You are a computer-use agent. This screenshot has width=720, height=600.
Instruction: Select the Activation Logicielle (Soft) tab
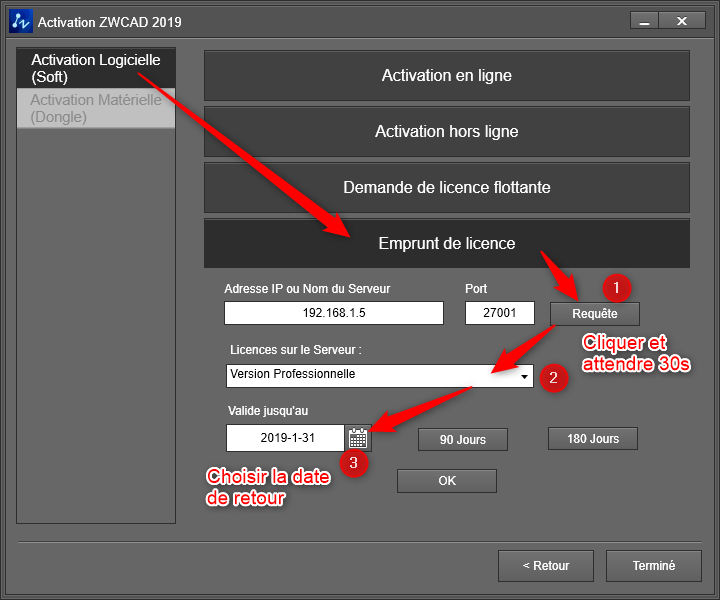pos(96,68)
